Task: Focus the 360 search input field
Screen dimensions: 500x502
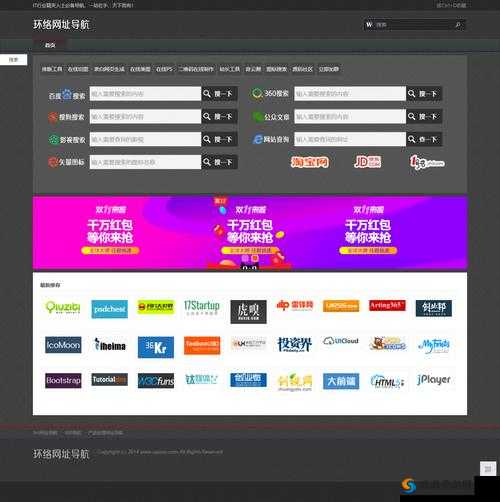Action: click(x=350, y=94)
